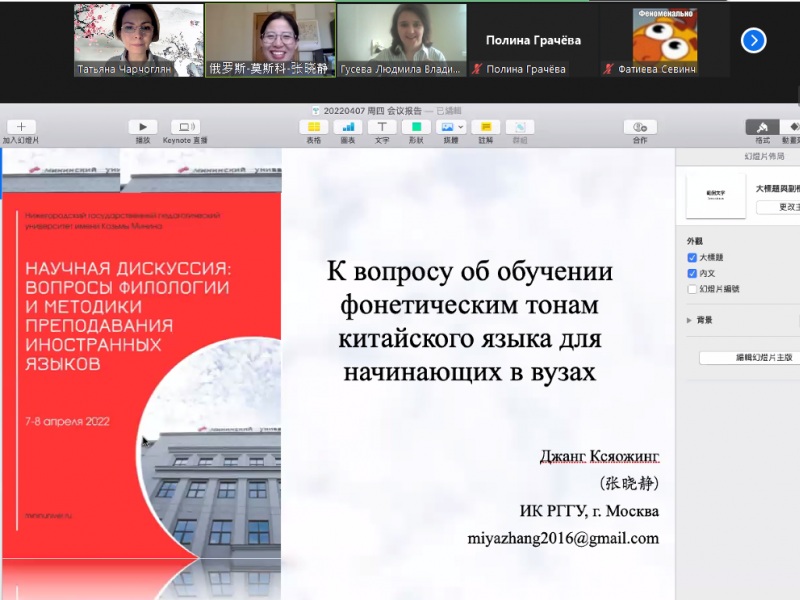Insert a chart using the chart icon
800x600 pixels.
coord(348,127)
